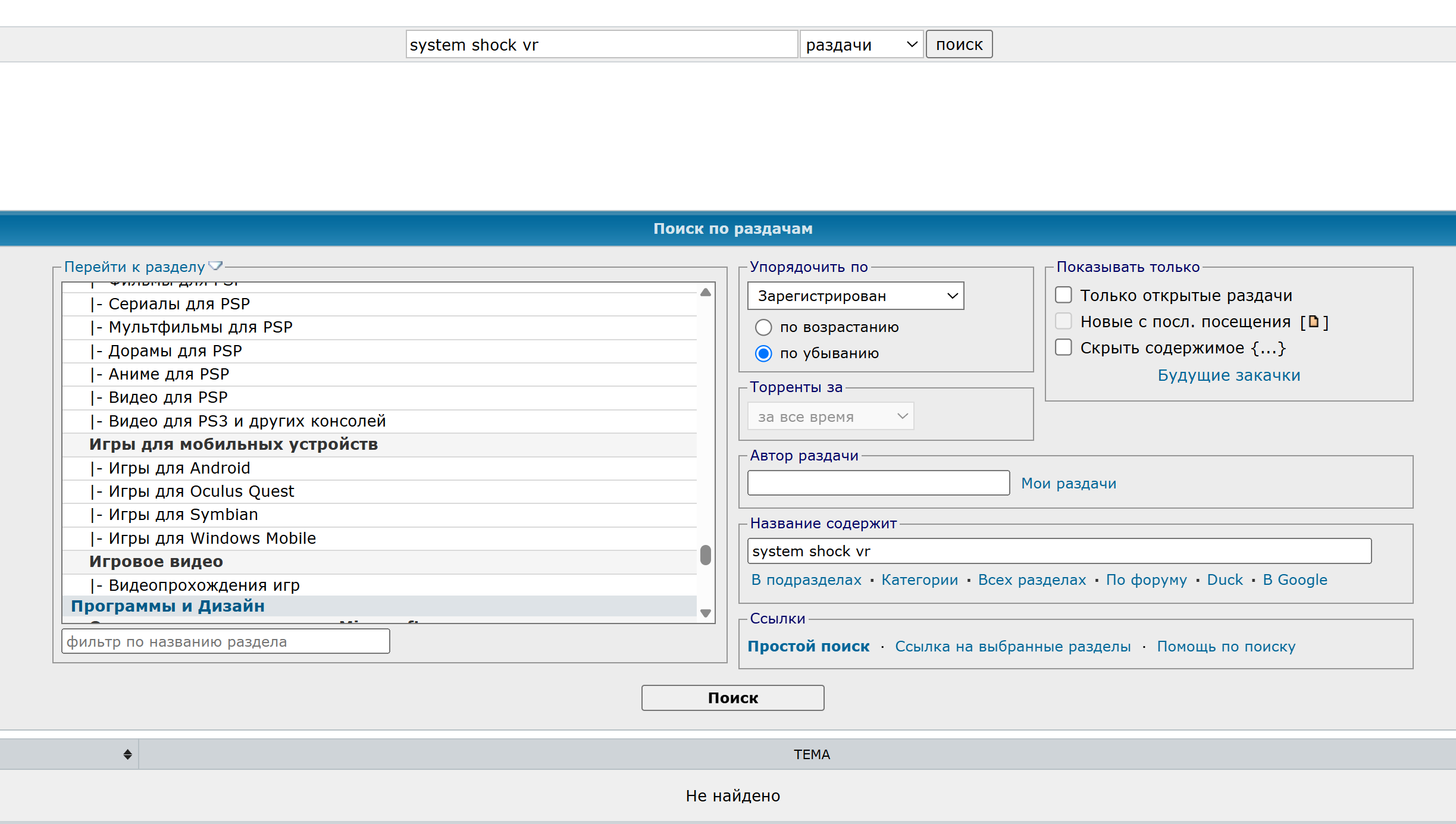Click the large Поиск button
Screen dimensions: 1456x824
coord(732,698)
